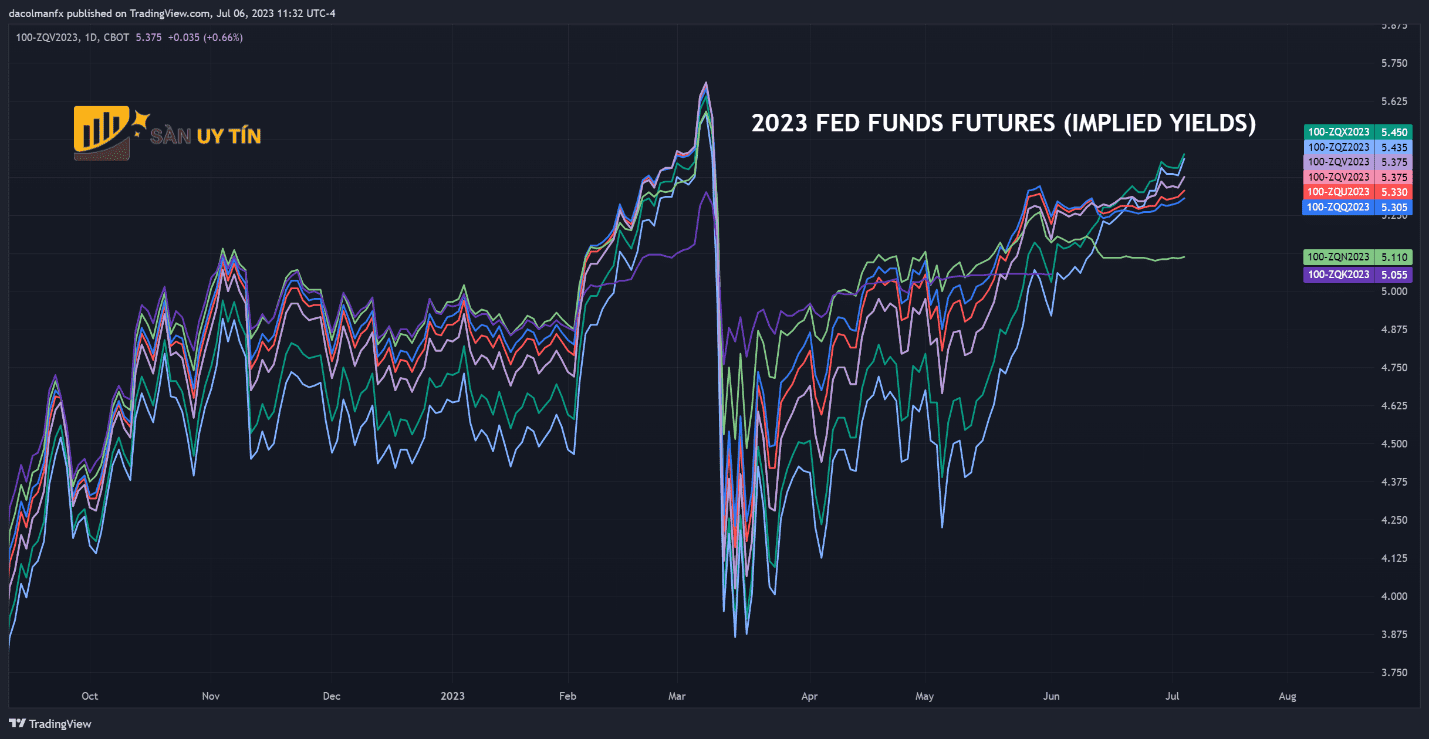Screen dimensions: 1429x739
Task: Click the 'Oct' label on time axis
Action: point(89,696)
